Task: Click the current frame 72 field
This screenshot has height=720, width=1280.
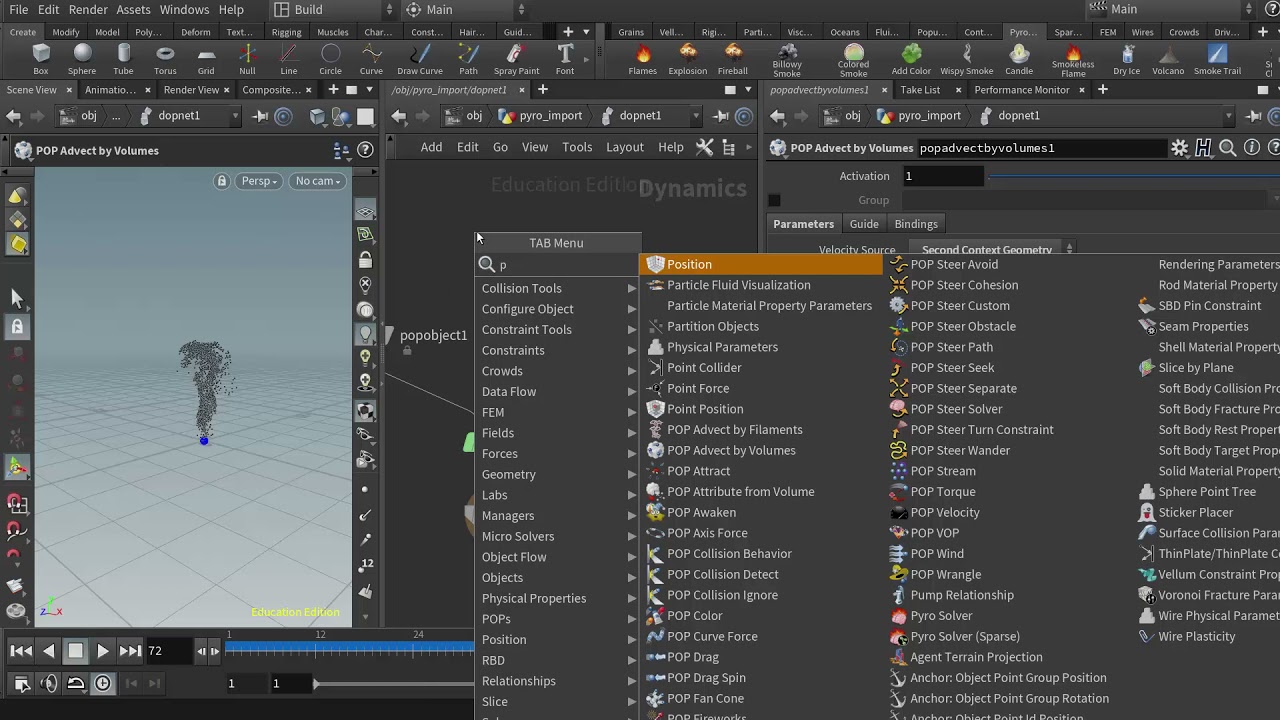Action: pos(169,651)
